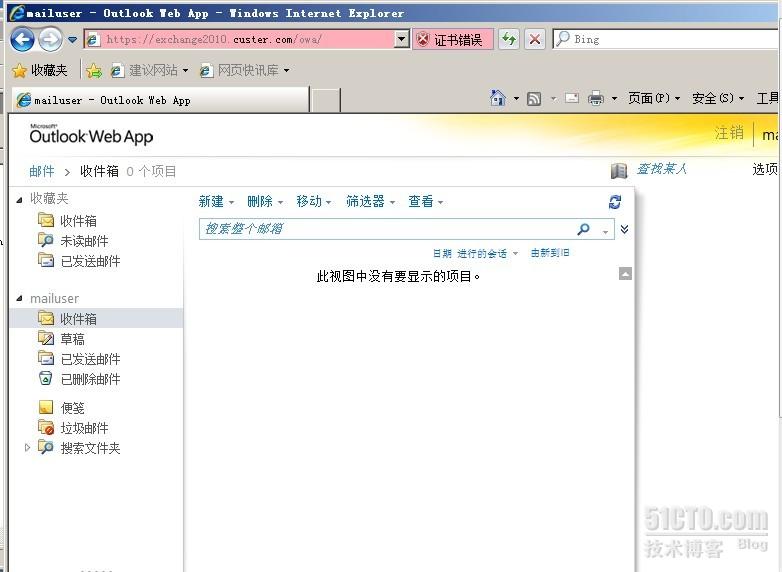Click the browser Forward arrow button
782x572 pixels.
(x=50, y=39)
